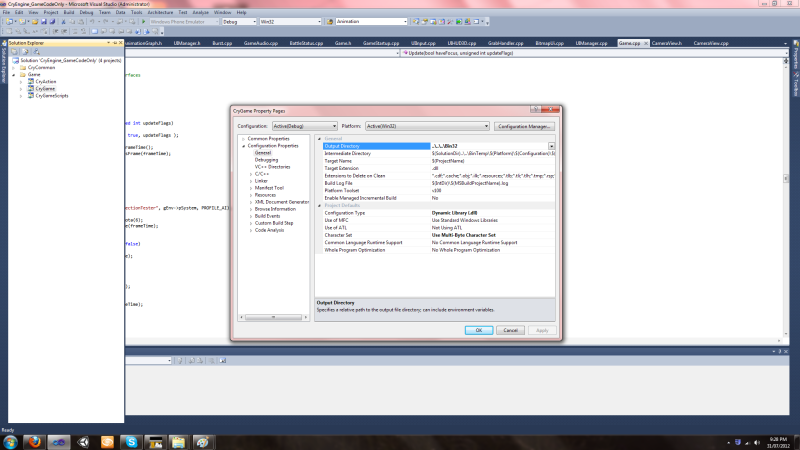Click the Comment Selection icon in second toolbar row
The width and height of the screenshot is (800, 450).
75,31
